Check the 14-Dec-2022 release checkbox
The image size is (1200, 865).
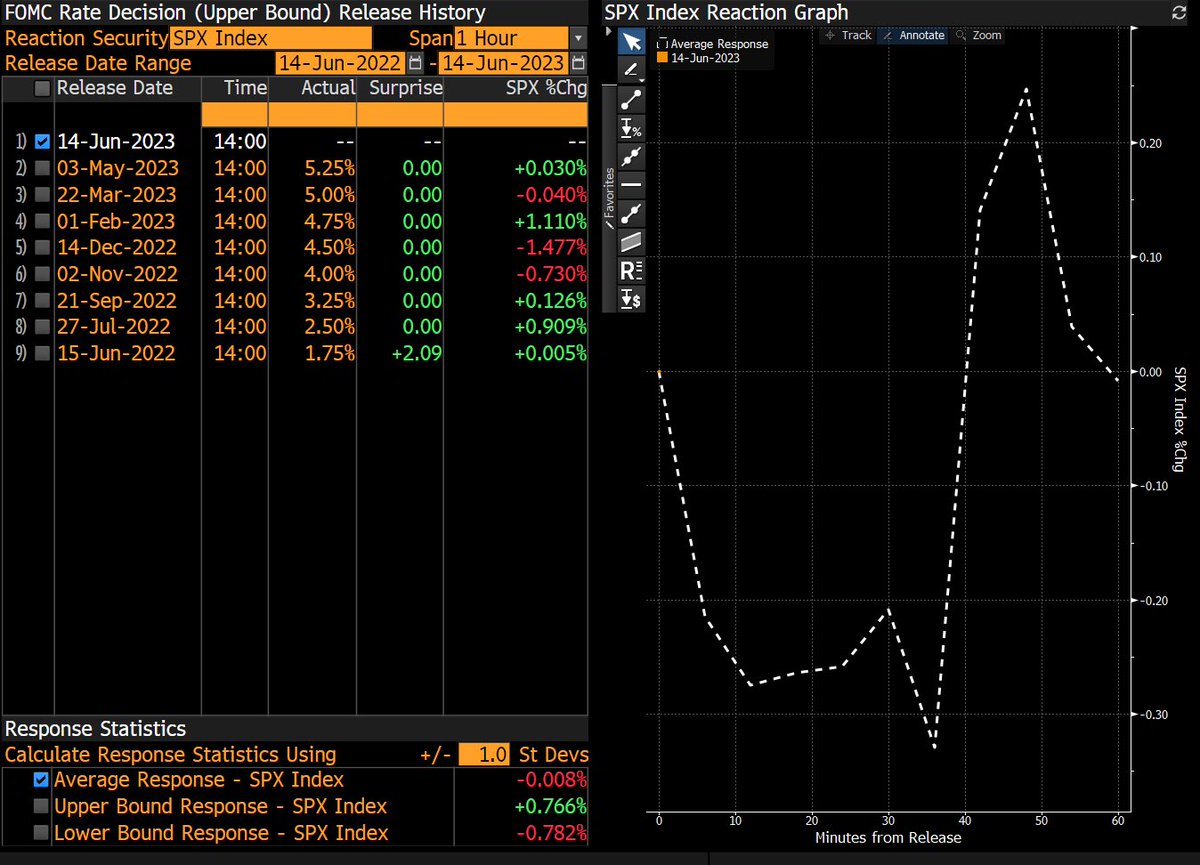click(42, 247)
